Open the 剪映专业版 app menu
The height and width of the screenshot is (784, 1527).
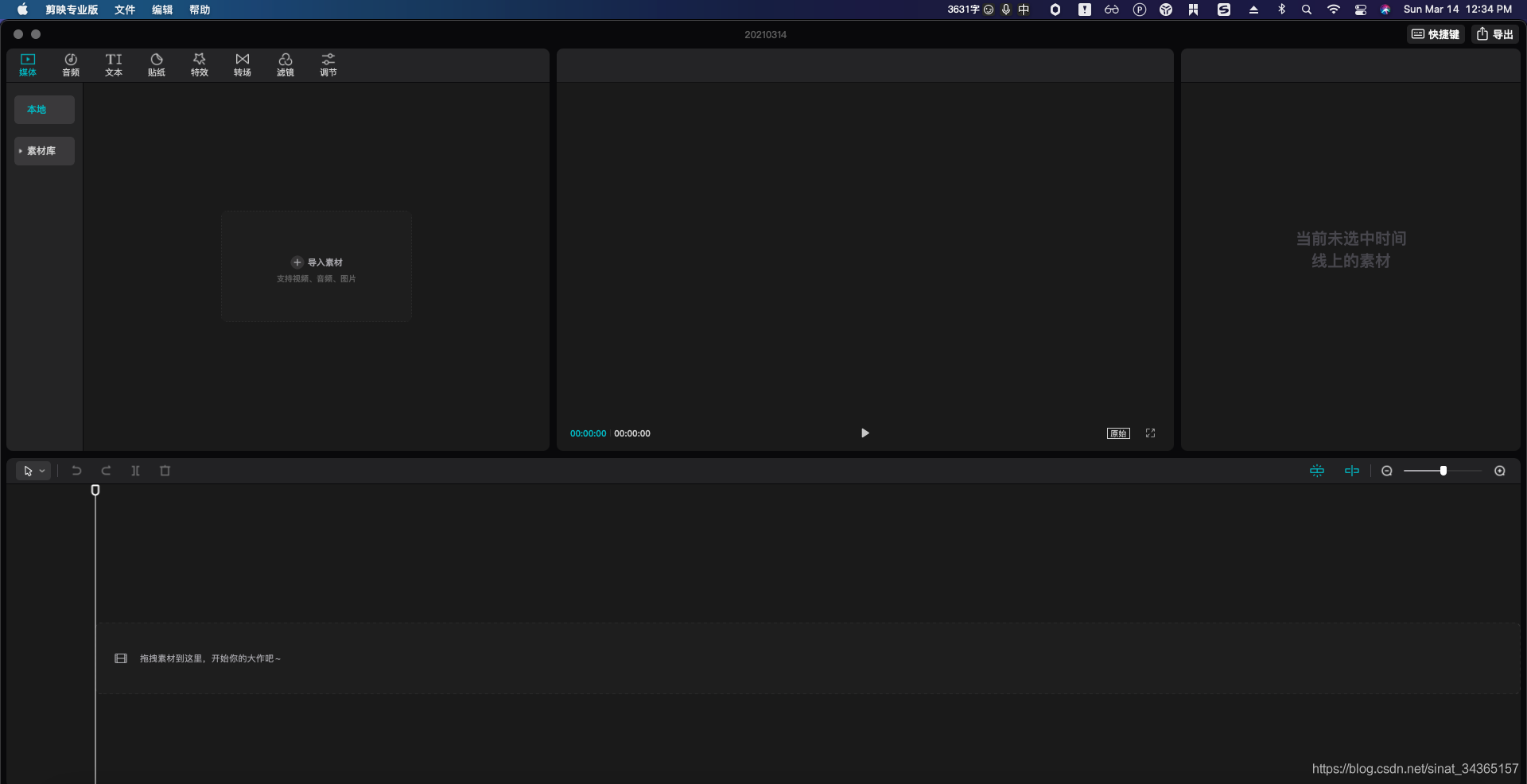click(72, 10)
